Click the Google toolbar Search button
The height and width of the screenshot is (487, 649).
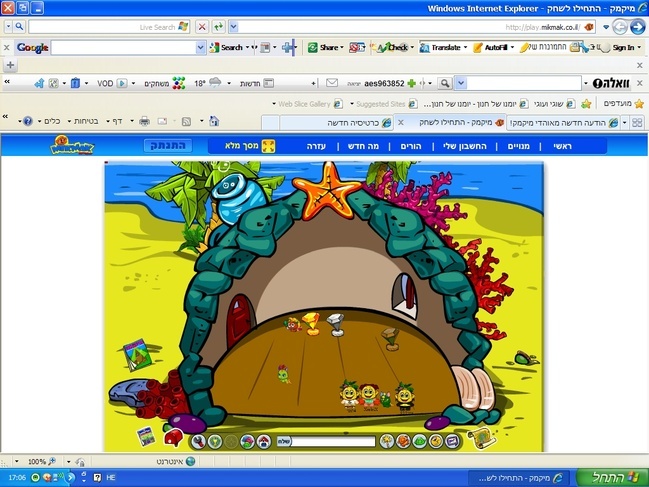(x=226, y=48)
